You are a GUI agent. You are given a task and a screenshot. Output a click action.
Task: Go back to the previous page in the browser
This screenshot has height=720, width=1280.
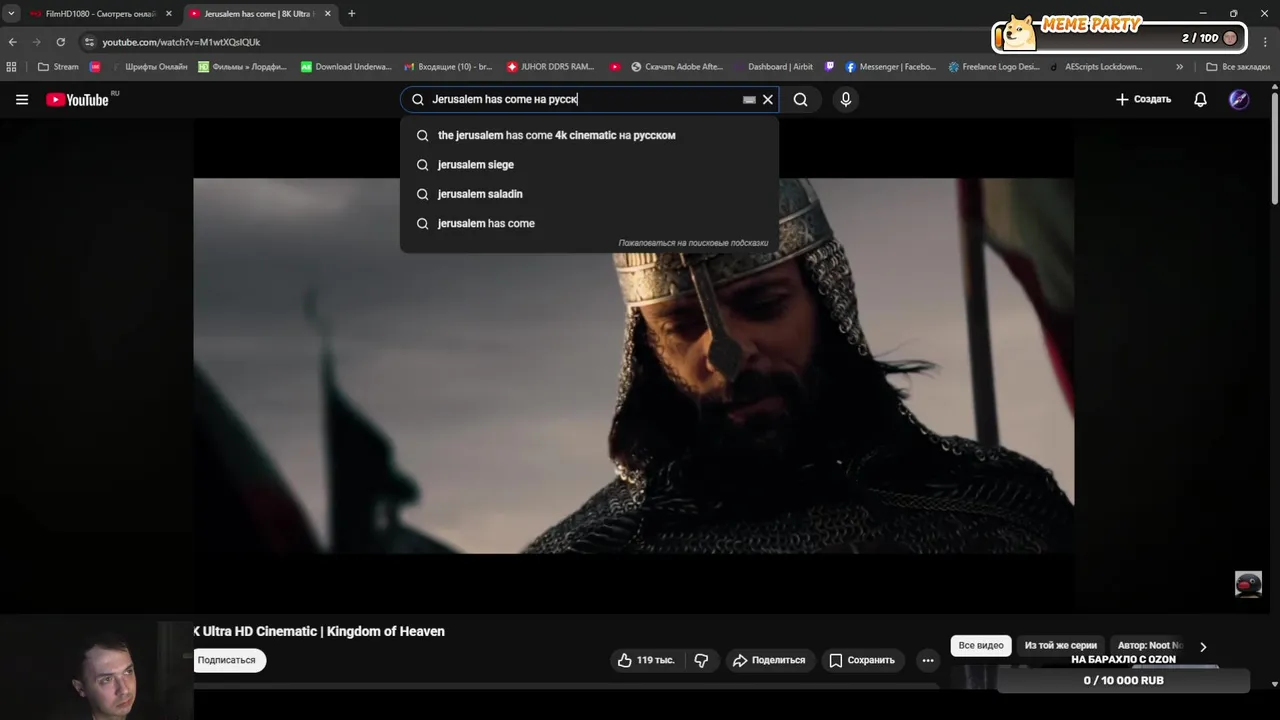point(12,42)
